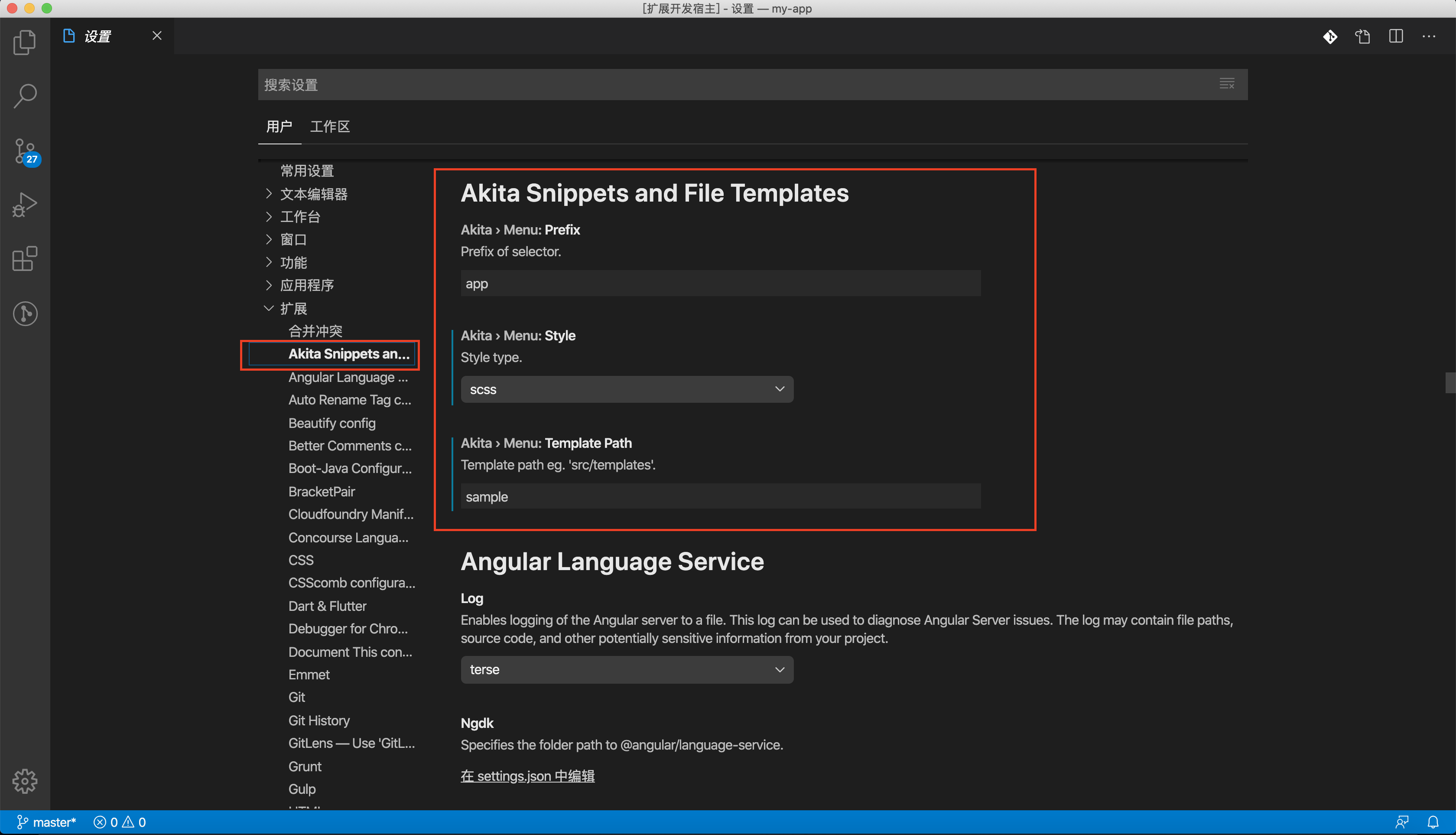Screen dimensions: 1456x835
Task: Click the settings editor scrollbar thumb
Action: click(x=1450, y=383)
